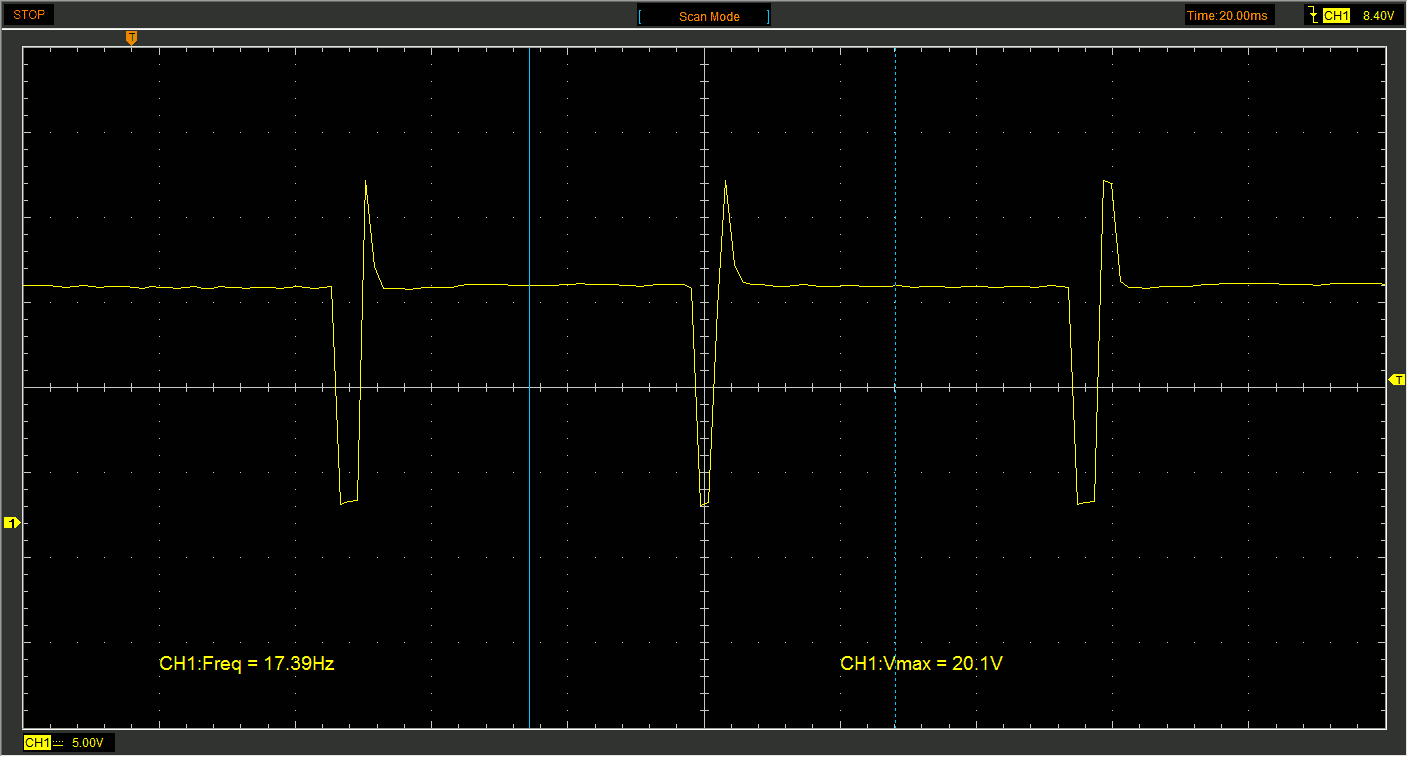Open the Time 20.00ms timebase setting
Image resolution: width=1408 pixels, height=757 pixels.
coord(1228,16)
